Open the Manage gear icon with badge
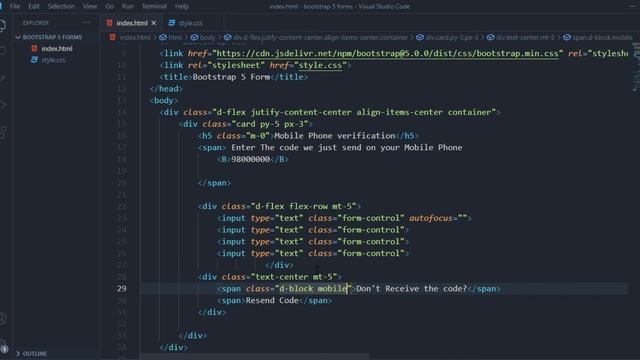The width and height of the screenshot is (640, 360). click(3, 346)
